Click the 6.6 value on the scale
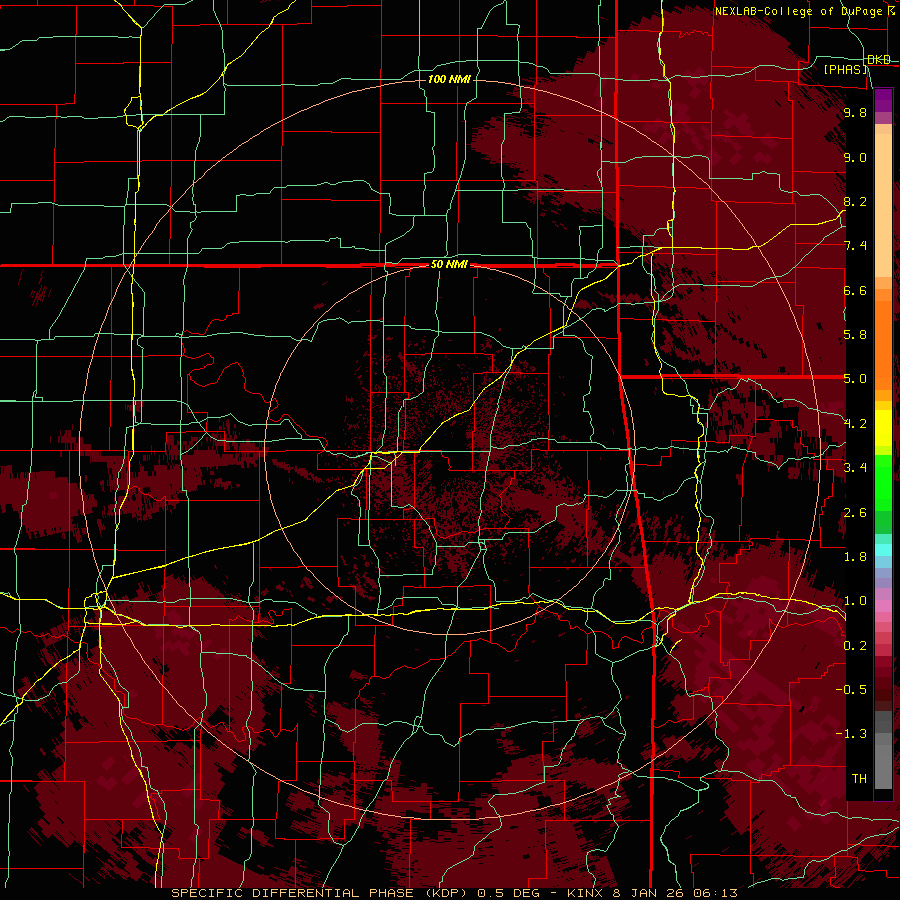The width and height of the screenshot is (900, 900). pos(855,290)
